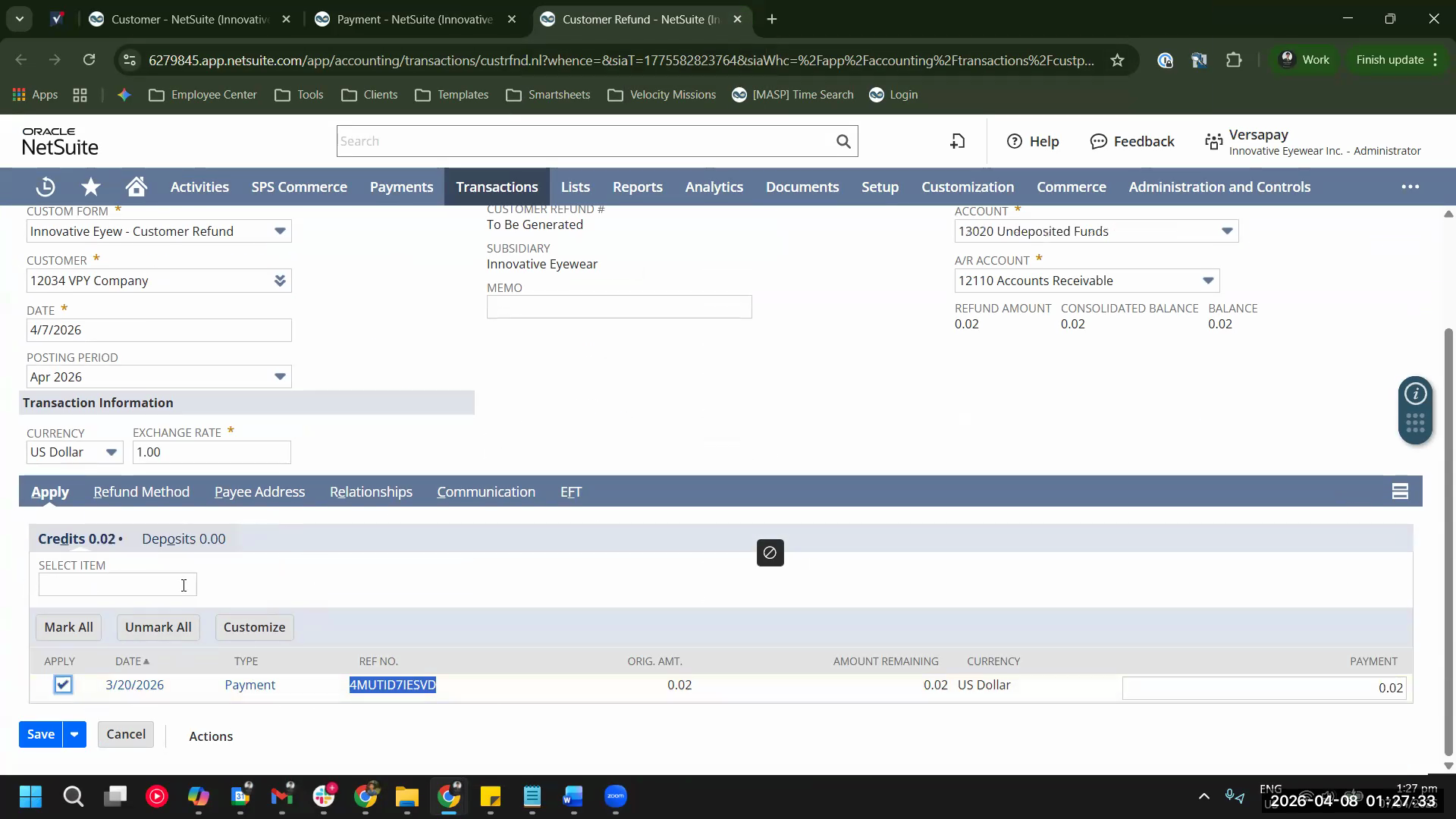Click the global search magnifier icon
Image resolution: width=1456 pixels, height=819 pixels.
(x=843, y=141)
